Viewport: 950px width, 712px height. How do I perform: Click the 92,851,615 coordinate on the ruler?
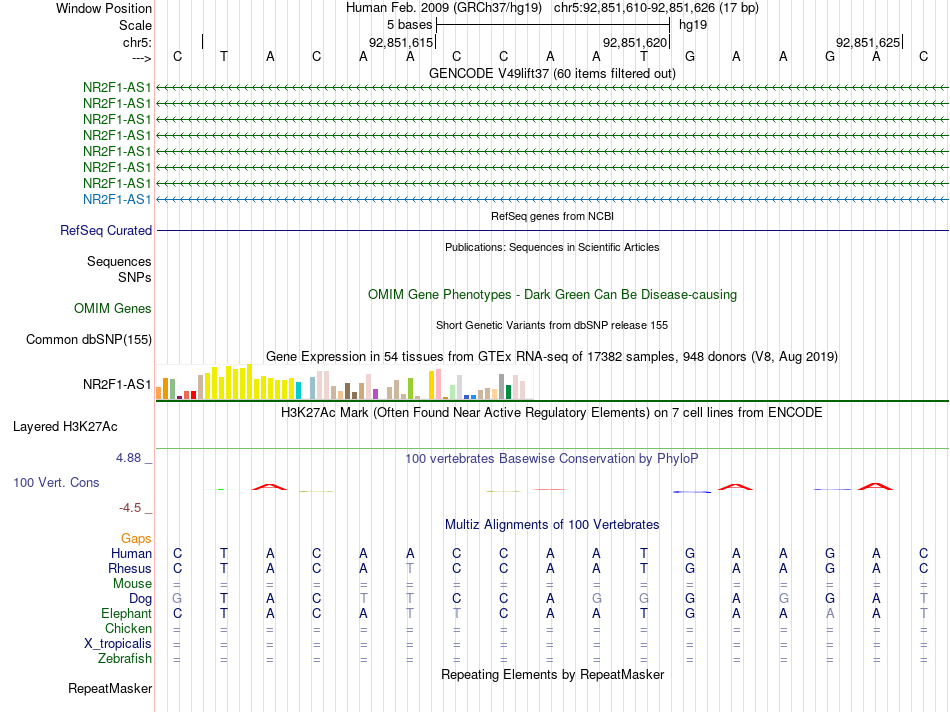[x=401, y=42]
